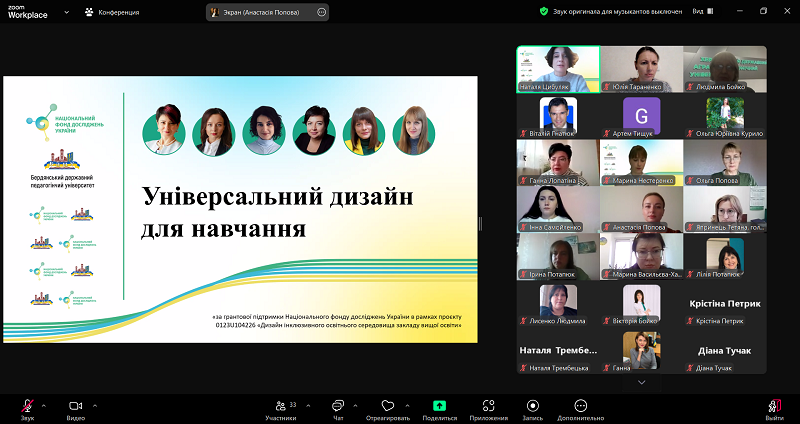
Task: Select Ганна participant tile at bottom
Action: click(x=641, y=351)
